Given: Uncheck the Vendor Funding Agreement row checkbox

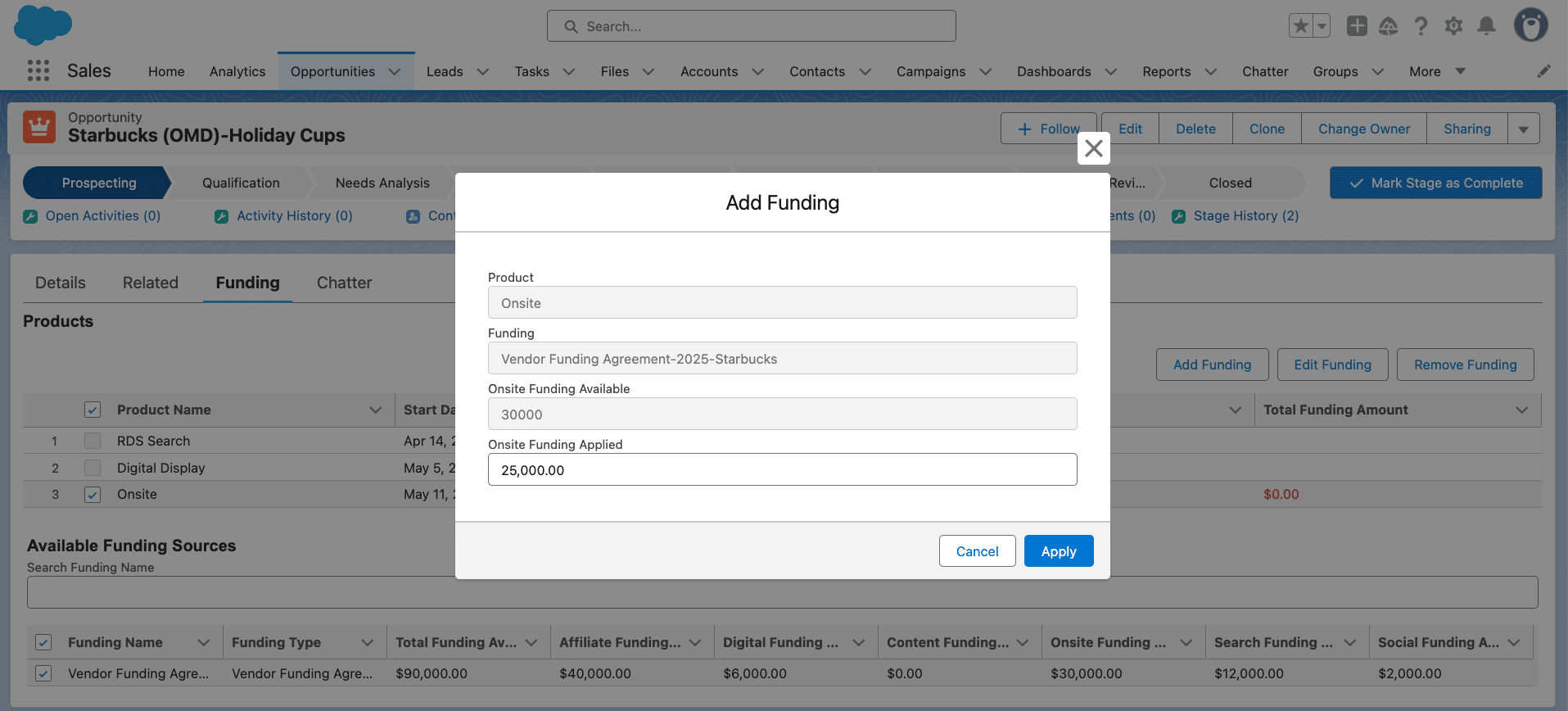Looking at the screenshot, I should pos(43,673).
